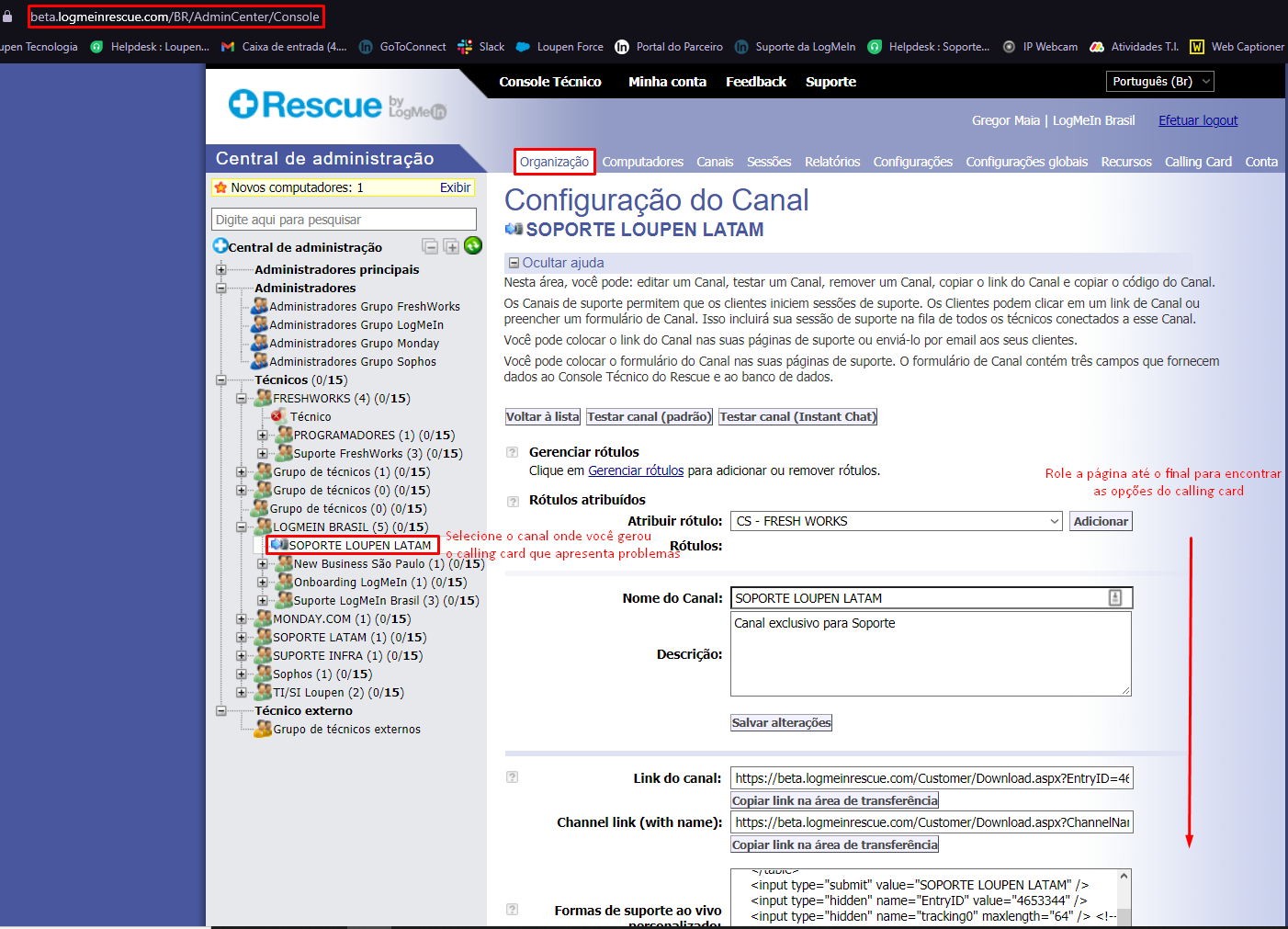Expand the MONDAY.COM (1) group
Image resolution: width=1288 pixels, height=929 pixels.
pyautogui.click(x=242, y=618)
